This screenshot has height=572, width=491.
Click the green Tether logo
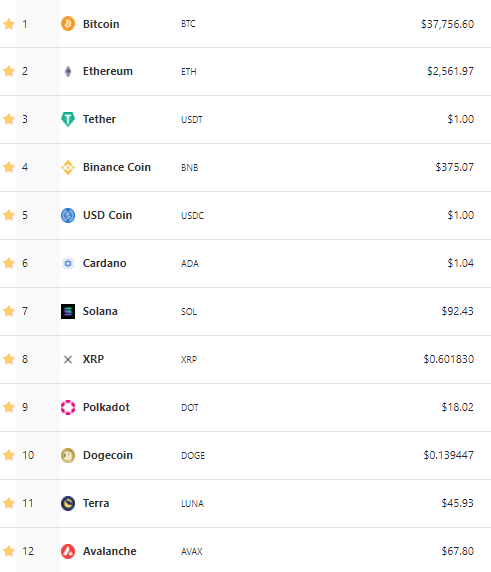tap(68, 119)
